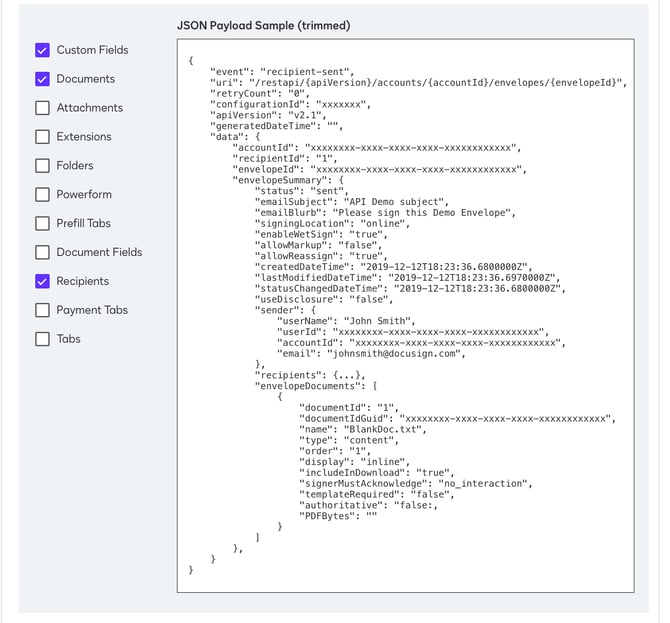The width and height of the screenshot is (670, 623).
Task: Select the Prefill Tabs checkbox
Action: click(x=42, y=224)
